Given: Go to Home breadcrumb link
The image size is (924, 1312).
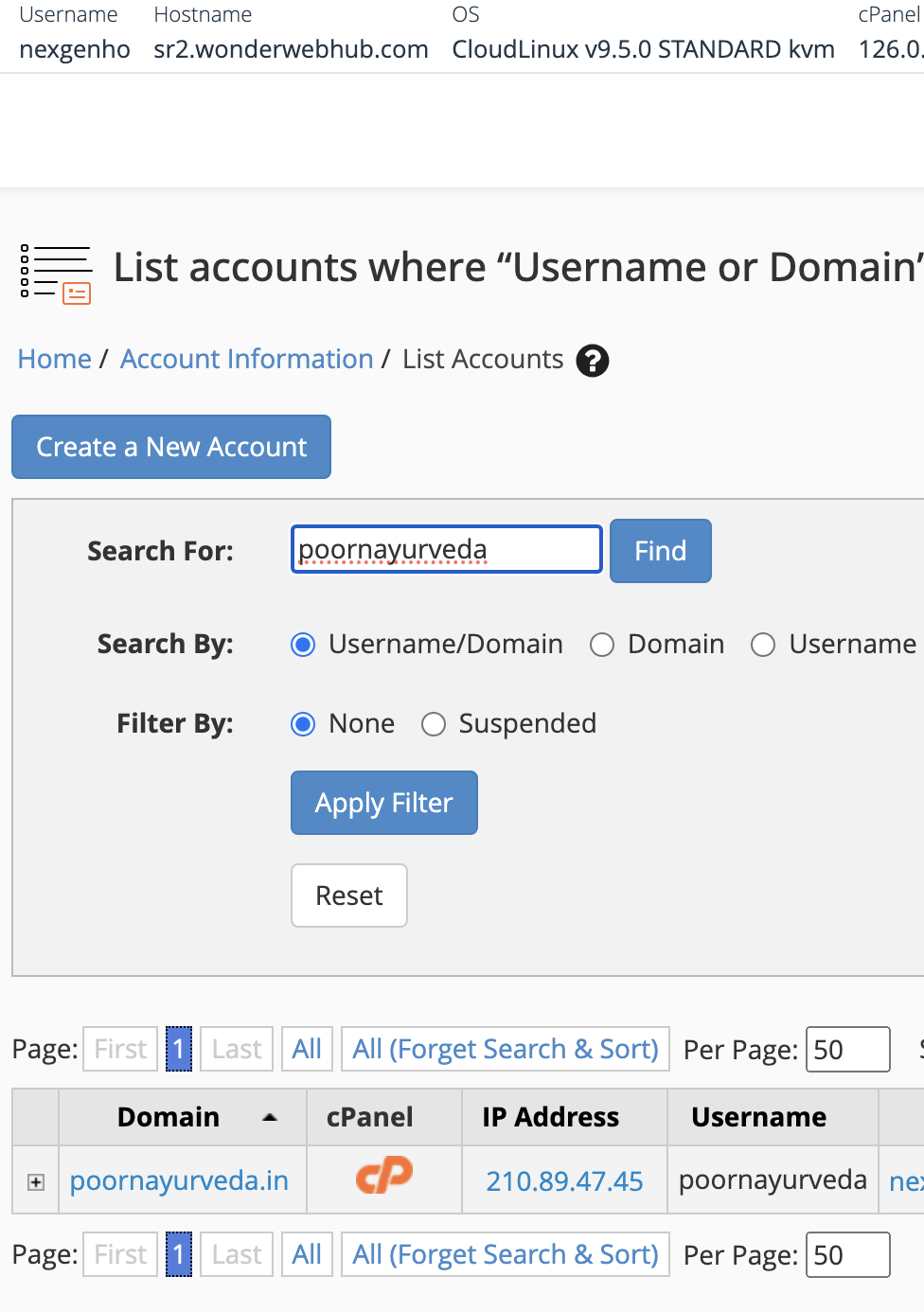Looking at the screenshot, I should [x=54, y=360].
